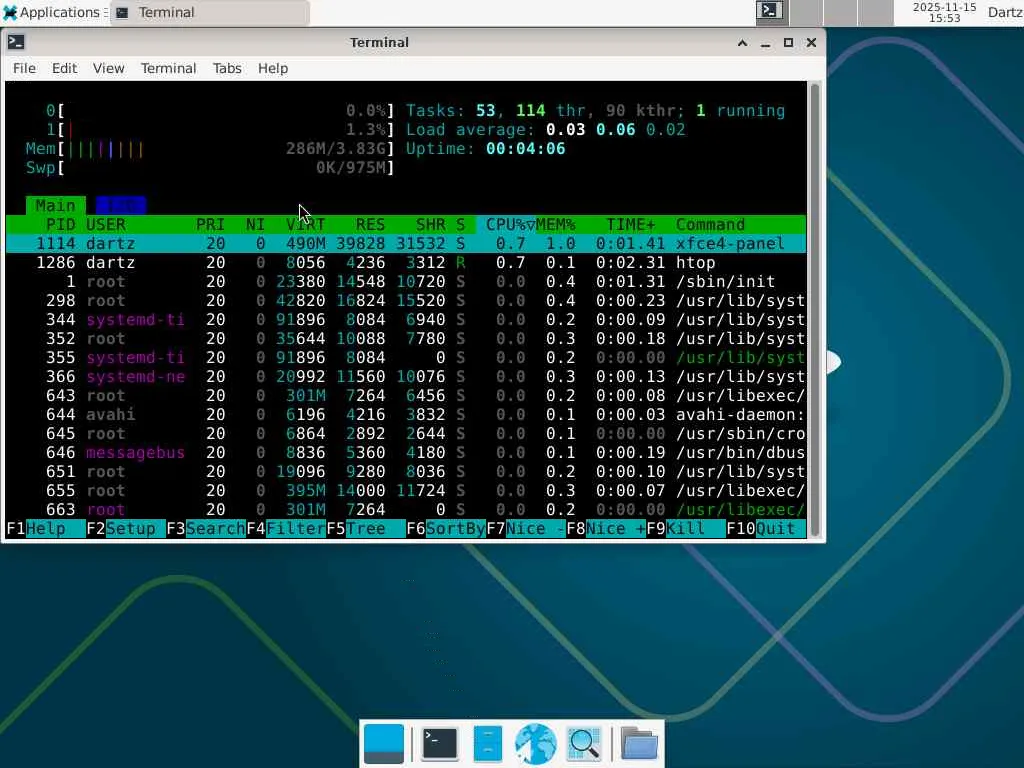Screen dimensions: 1024x768
Task: Click F7 Nice - to lower niceness
Action: [x=526, y=528]
